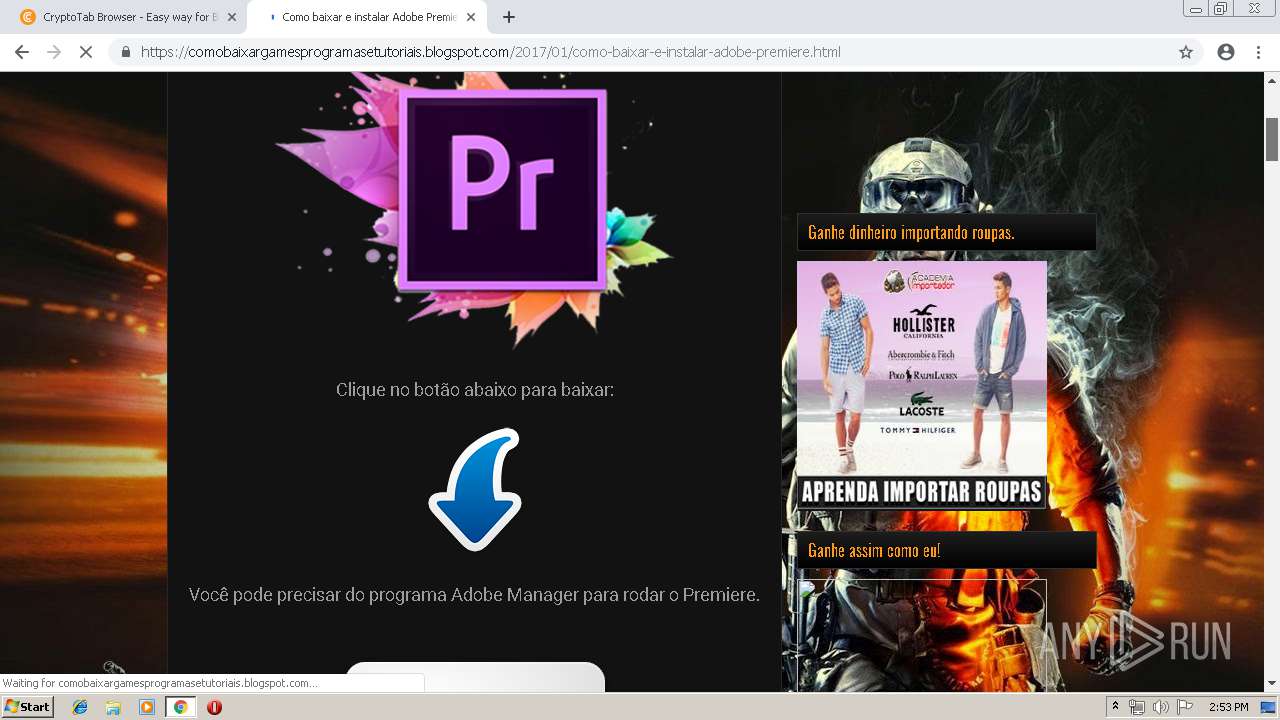This screenshot has width=1280, height=720.
Task: Open the volume speaker tray icon
Action: coord(1161,707)
